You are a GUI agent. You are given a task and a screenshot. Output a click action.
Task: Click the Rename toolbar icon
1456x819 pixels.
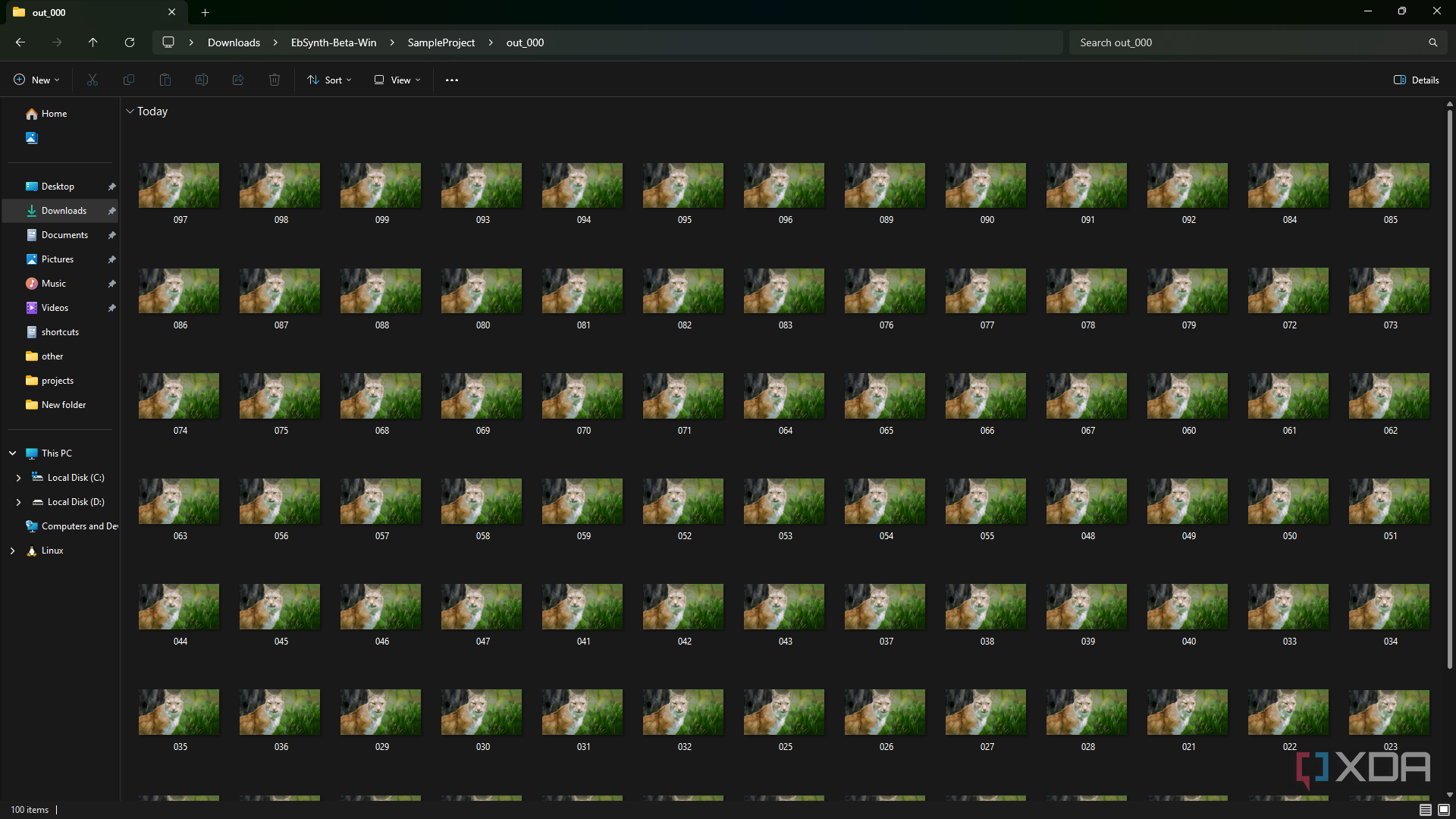click(202, 80)
